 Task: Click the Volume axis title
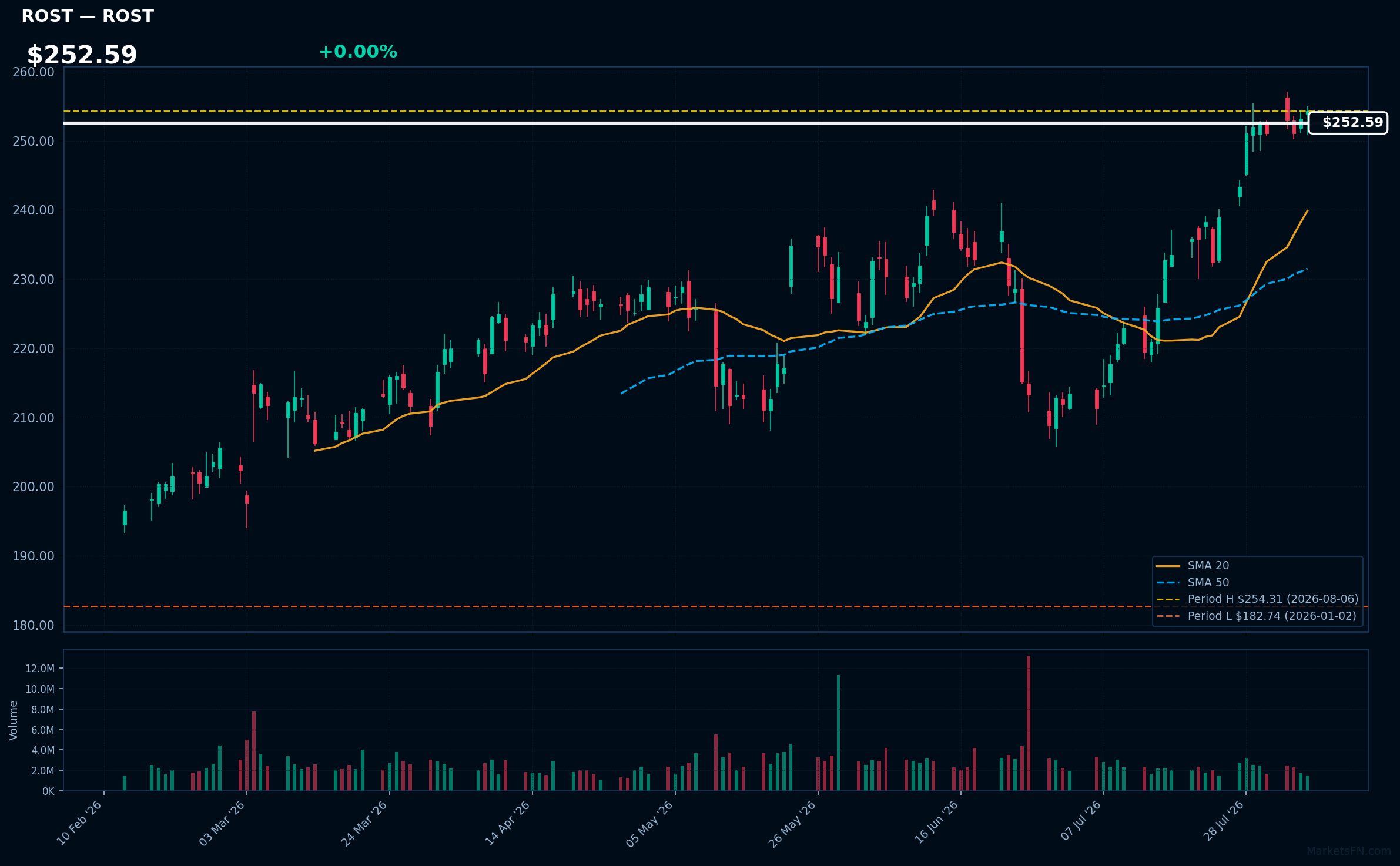point(14,720)
